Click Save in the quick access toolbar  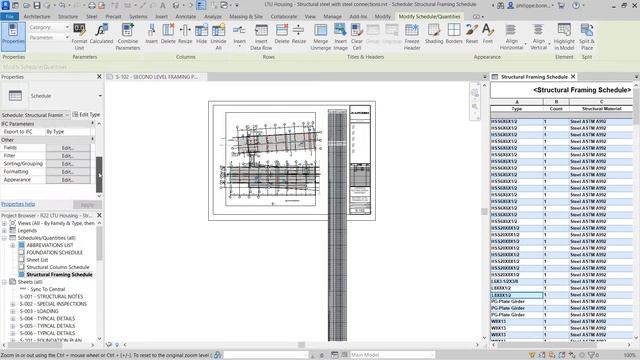37,5
